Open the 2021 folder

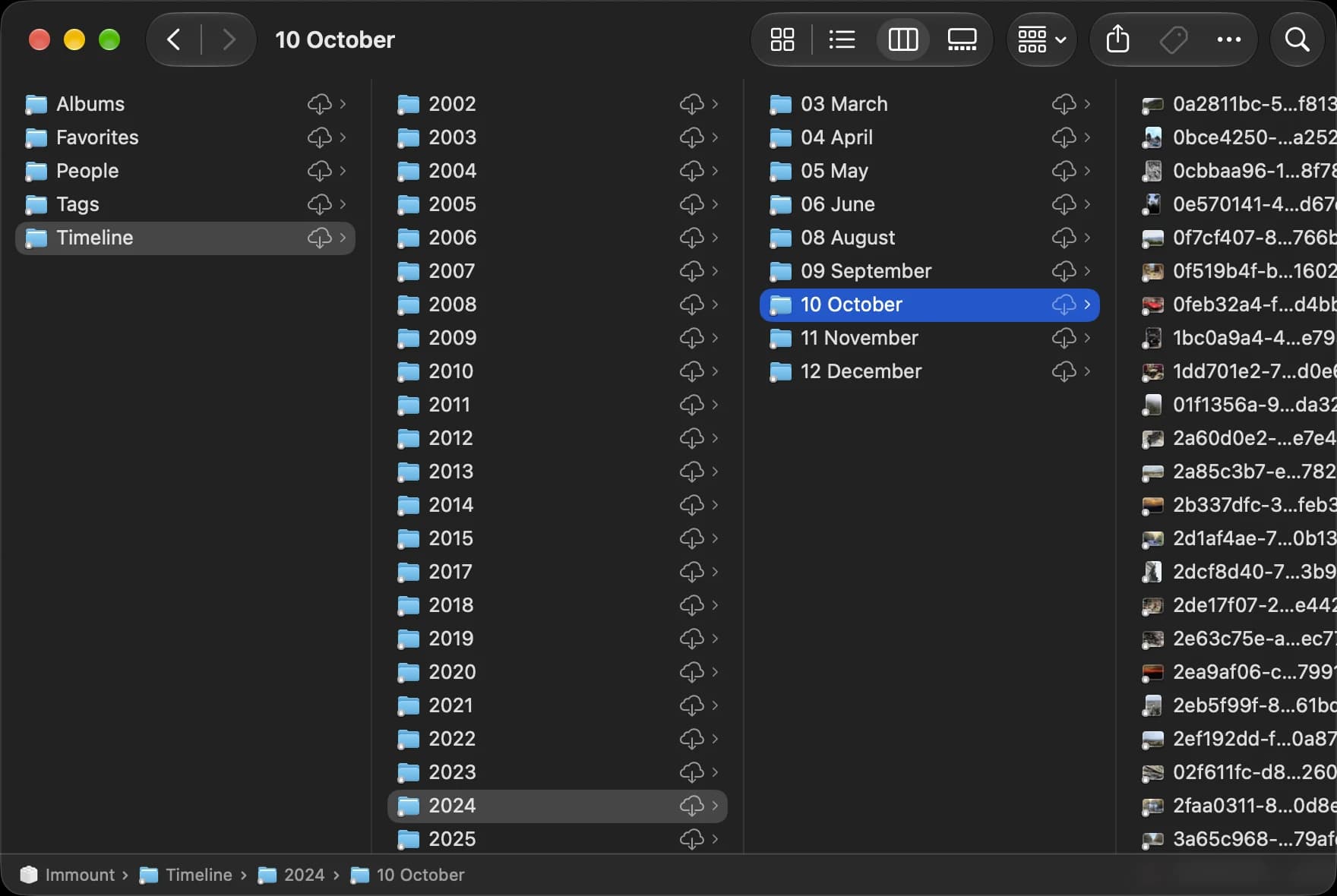tap(558, 705)
